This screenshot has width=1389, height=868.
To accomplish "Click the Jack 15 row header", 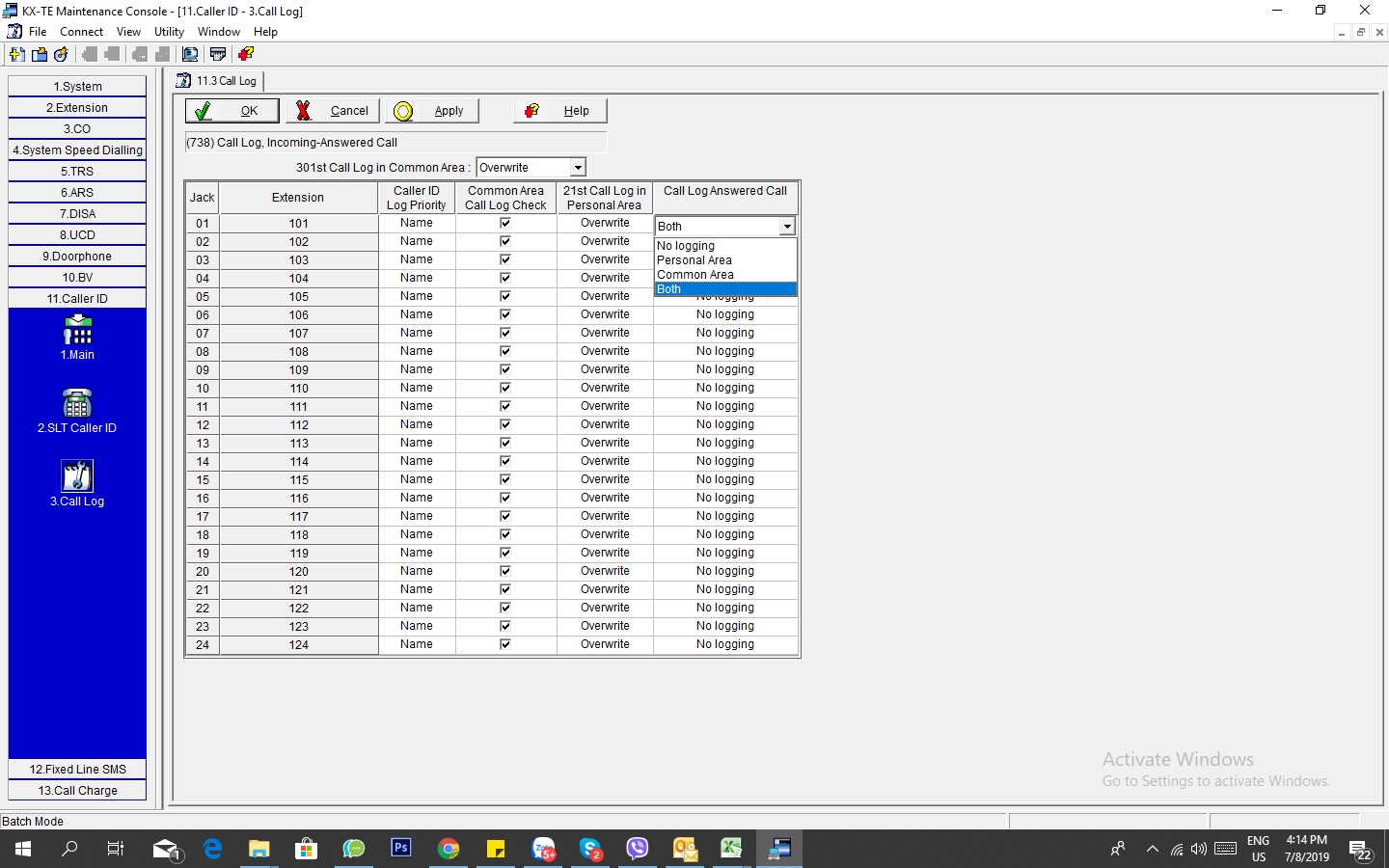I will pos(203,480).
